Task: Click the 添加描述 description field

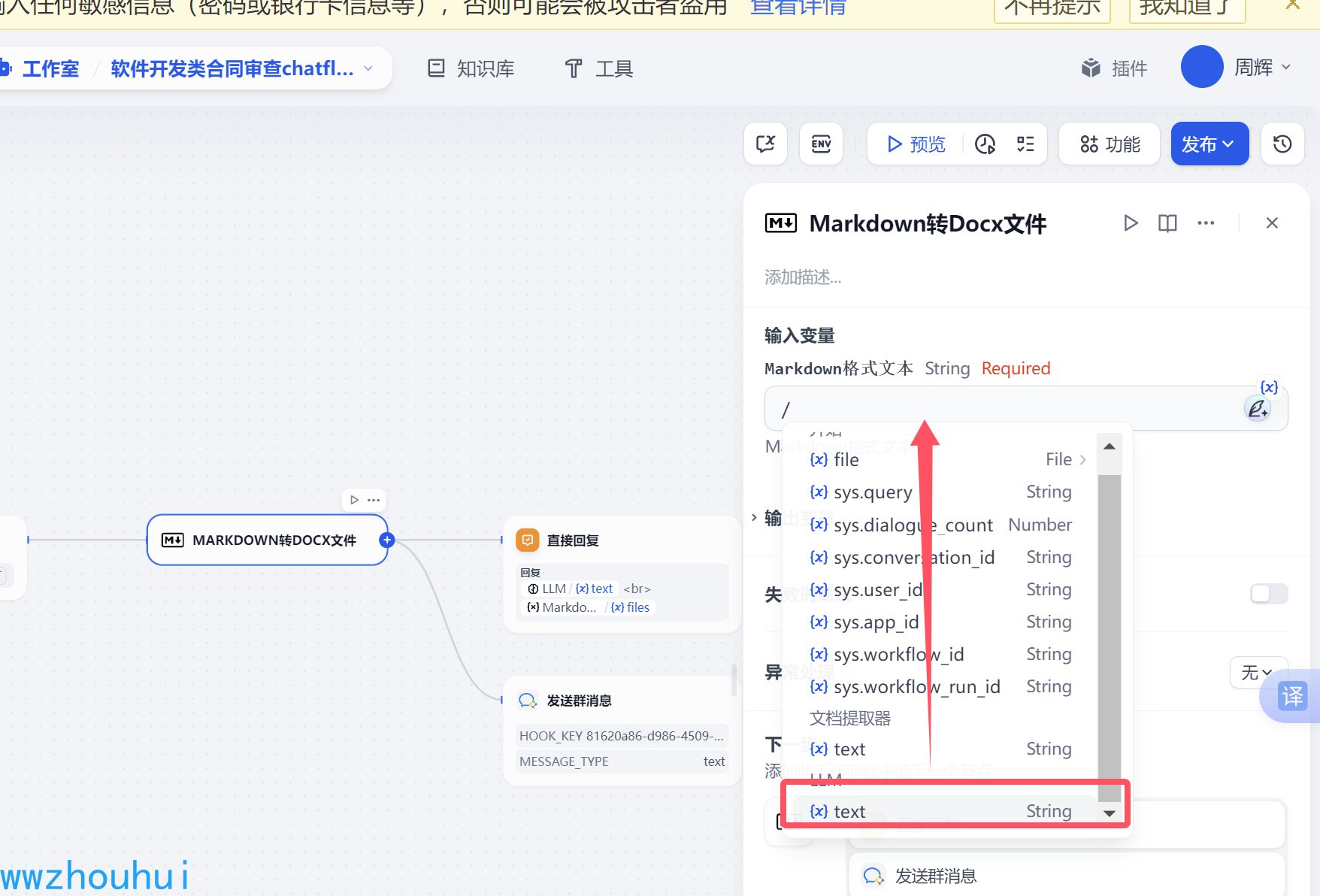Action: coord(804,277)
